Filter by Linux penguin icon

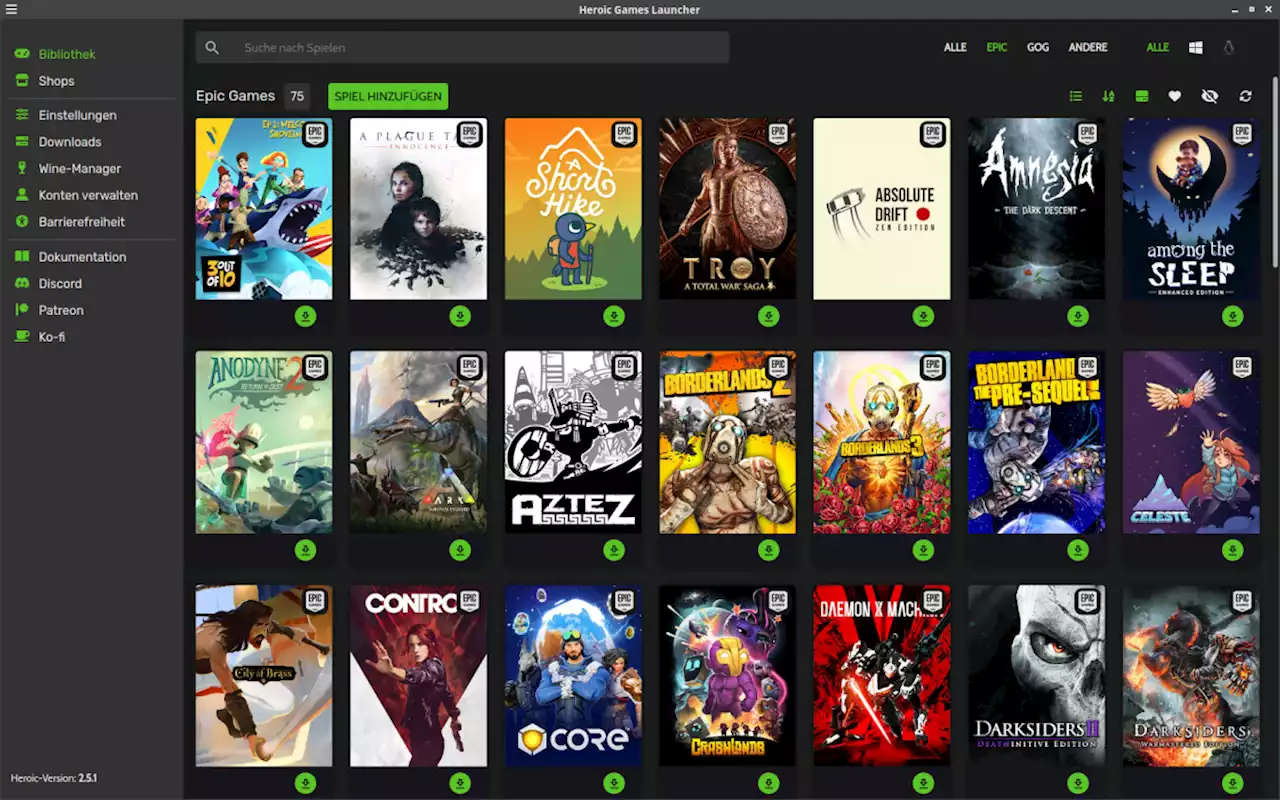[x=1228, y=47]
